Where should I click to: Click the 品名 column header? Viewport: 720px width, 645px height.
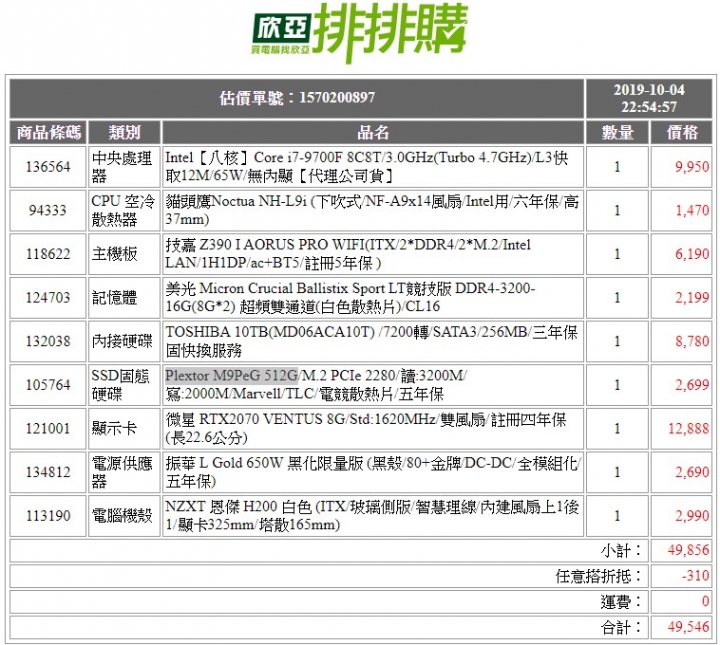pos(373,133)
